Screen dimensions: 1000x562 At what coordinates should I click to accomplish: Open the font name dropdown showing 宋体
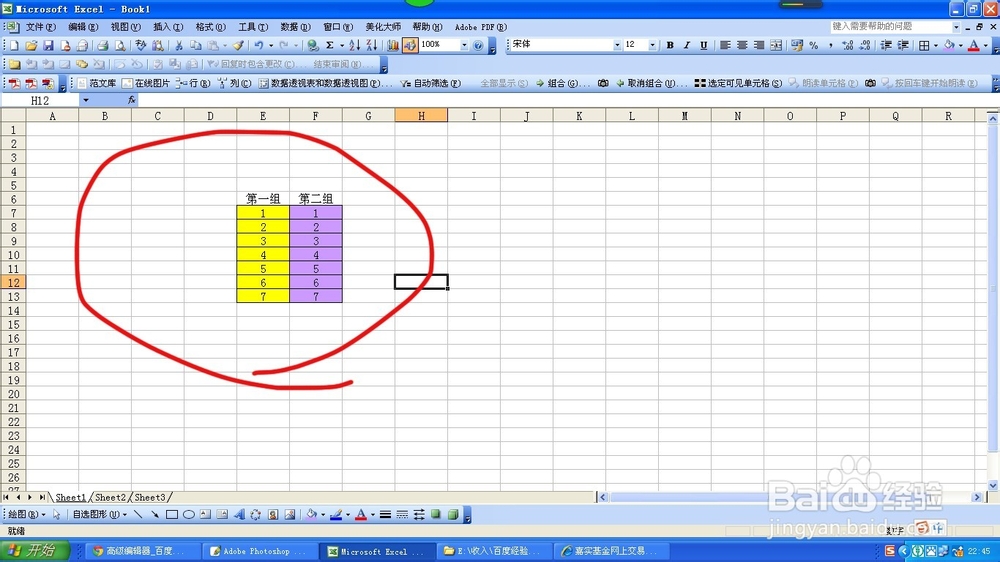(617, 45)
